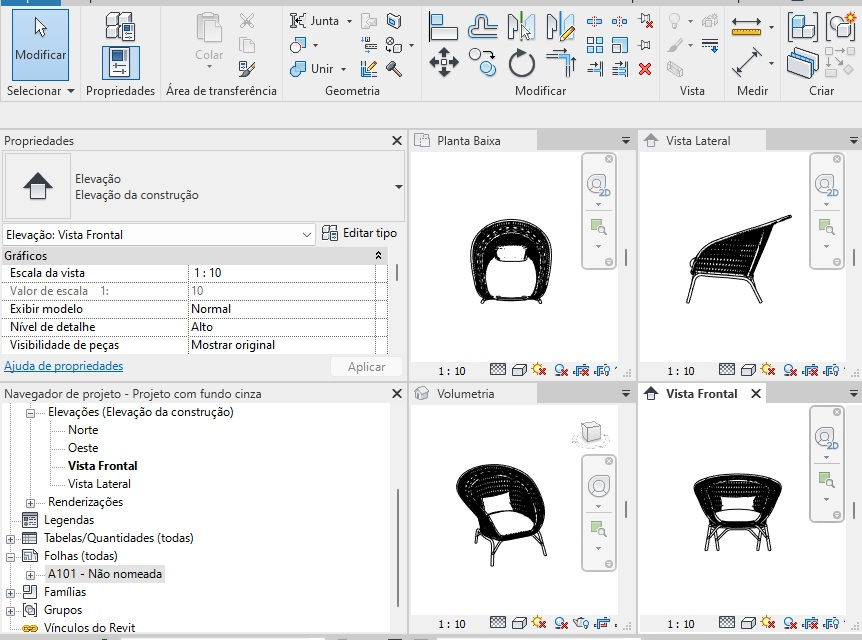Screen dimensions: 862x640
Task: Select the Demolish hammer tool
Action: [x=394, y=69]
